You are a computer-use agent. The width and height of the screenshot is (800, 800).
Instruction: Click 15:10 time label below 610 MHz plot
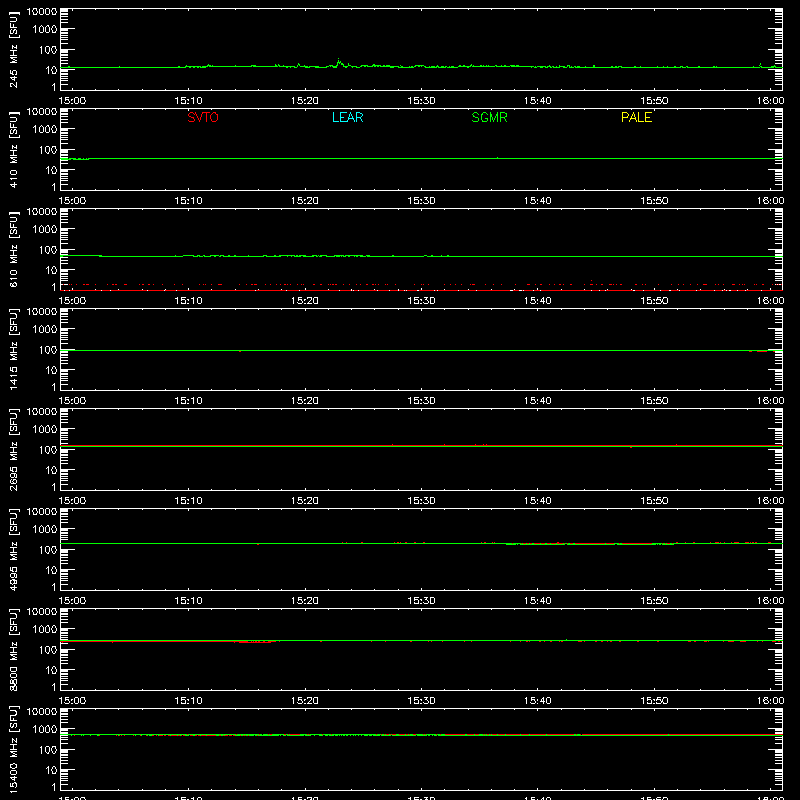(188, 301)
